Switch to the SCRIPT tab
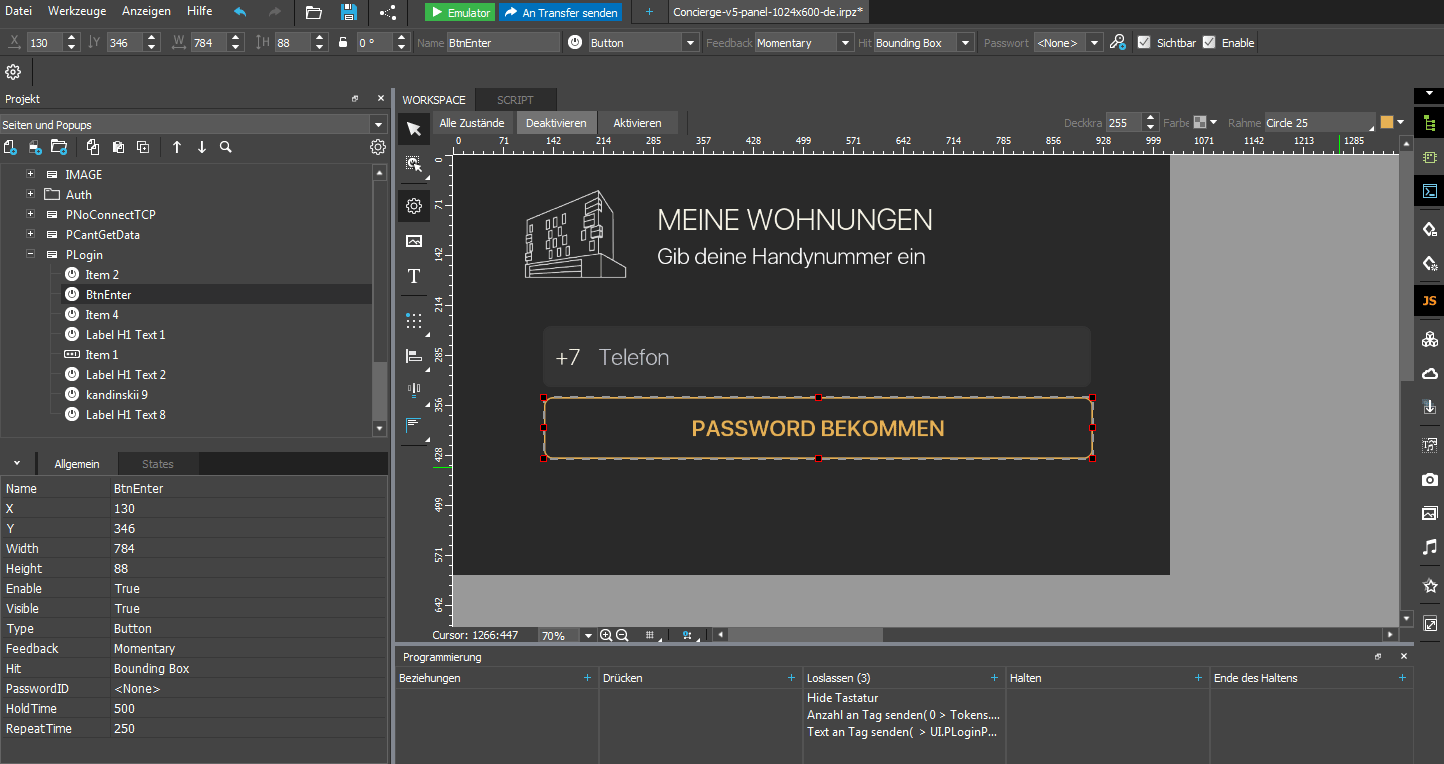The image size is (1444, 764). tap(515, 99)
